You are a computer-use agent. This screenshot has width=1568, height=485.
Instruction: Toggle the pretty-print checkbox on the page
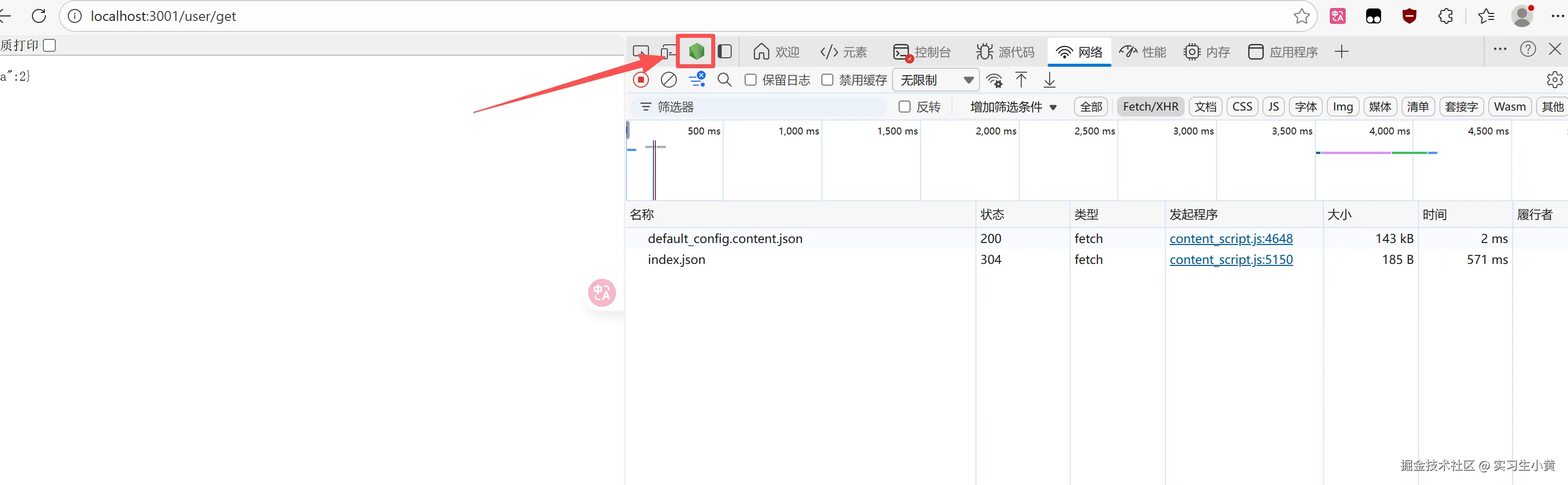49,46
